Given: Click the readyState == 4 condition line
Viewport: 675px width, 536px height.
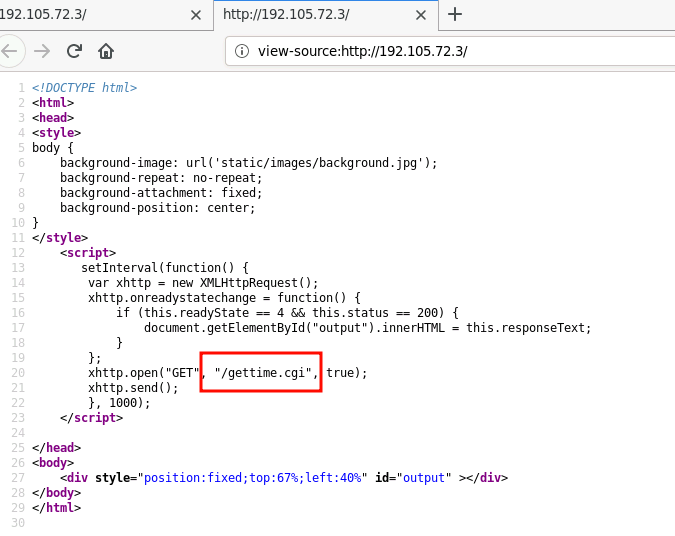Looking at the screenshot, I should point(287,313).
